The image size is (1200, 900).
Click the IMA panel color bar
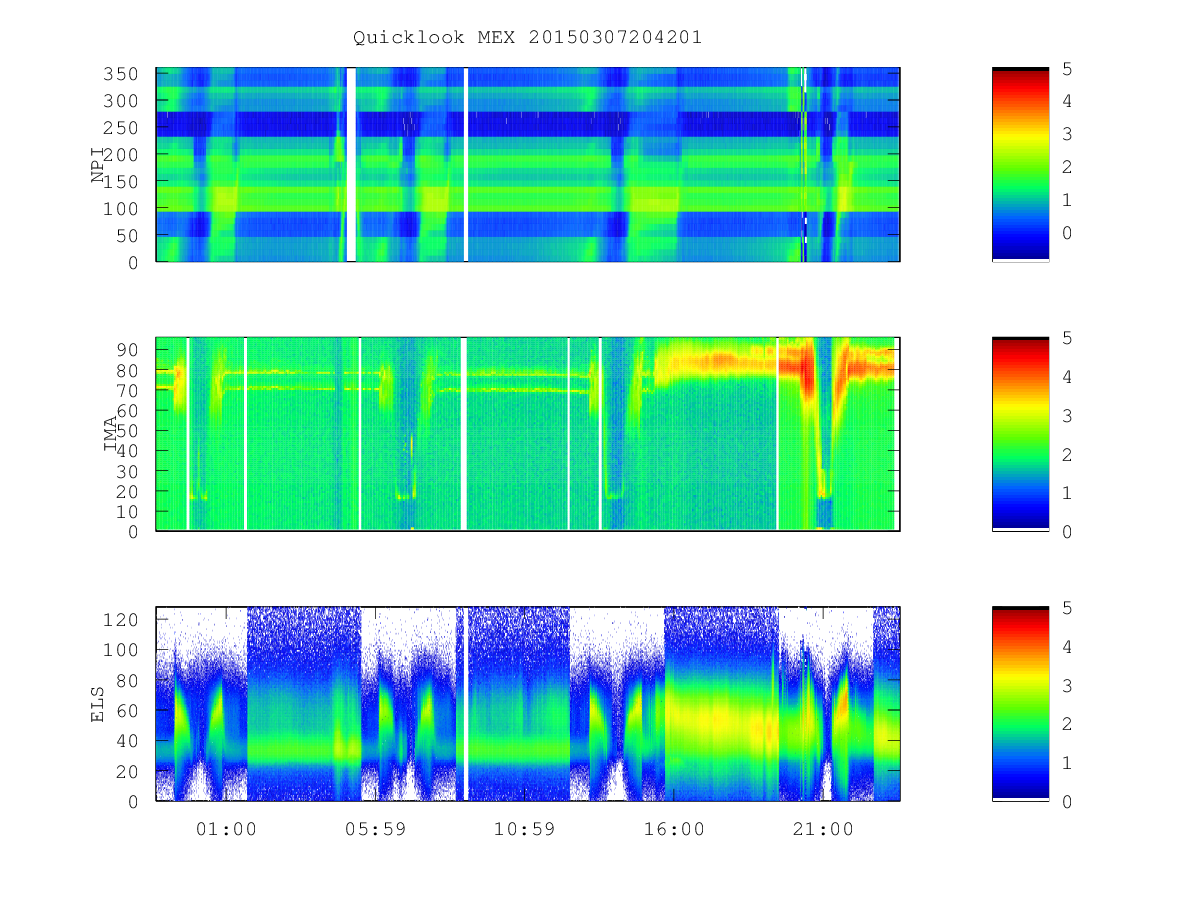coord(1020,434)
